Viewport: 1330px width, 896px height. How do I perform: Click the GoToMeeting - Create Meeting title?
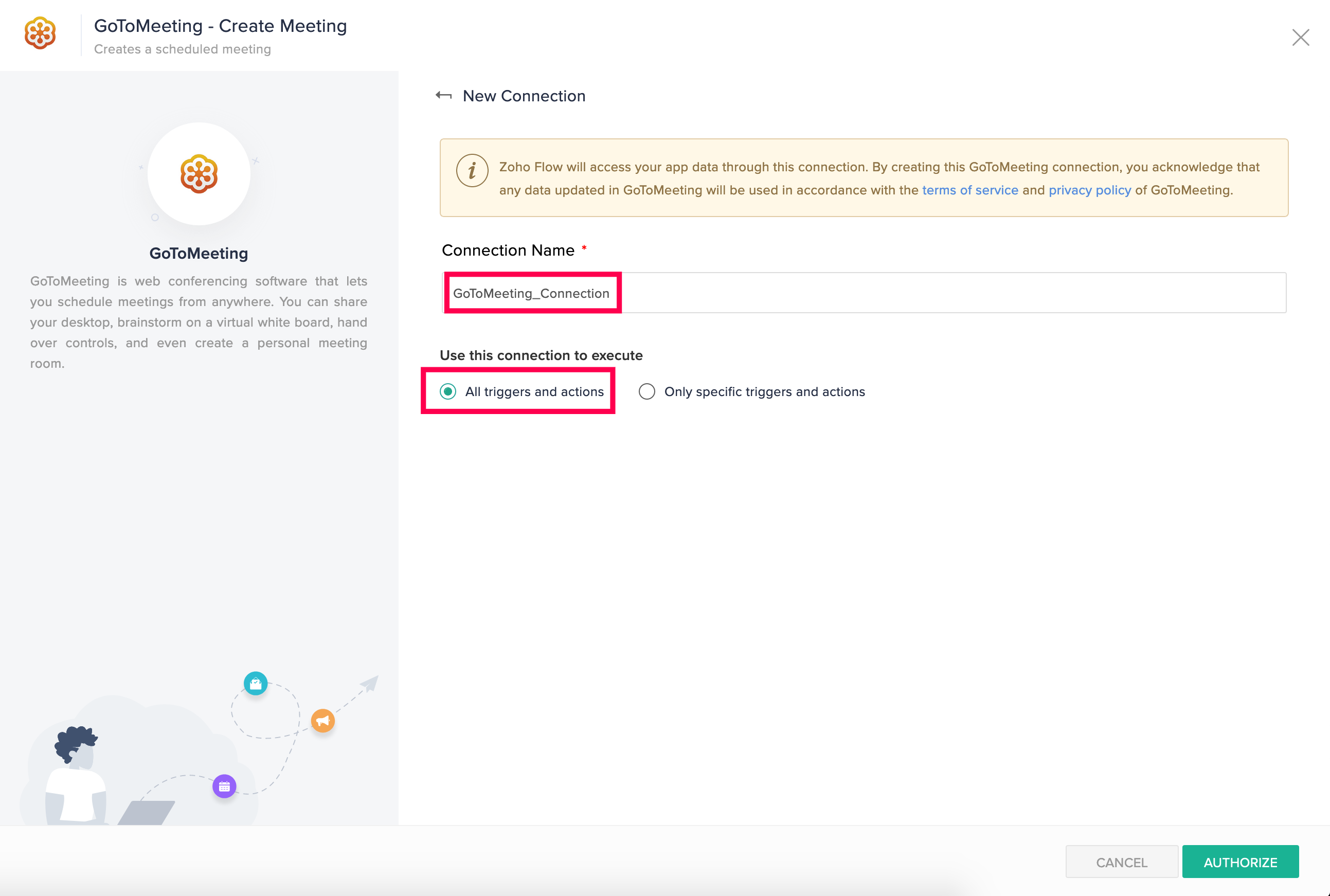coord(221,26)
